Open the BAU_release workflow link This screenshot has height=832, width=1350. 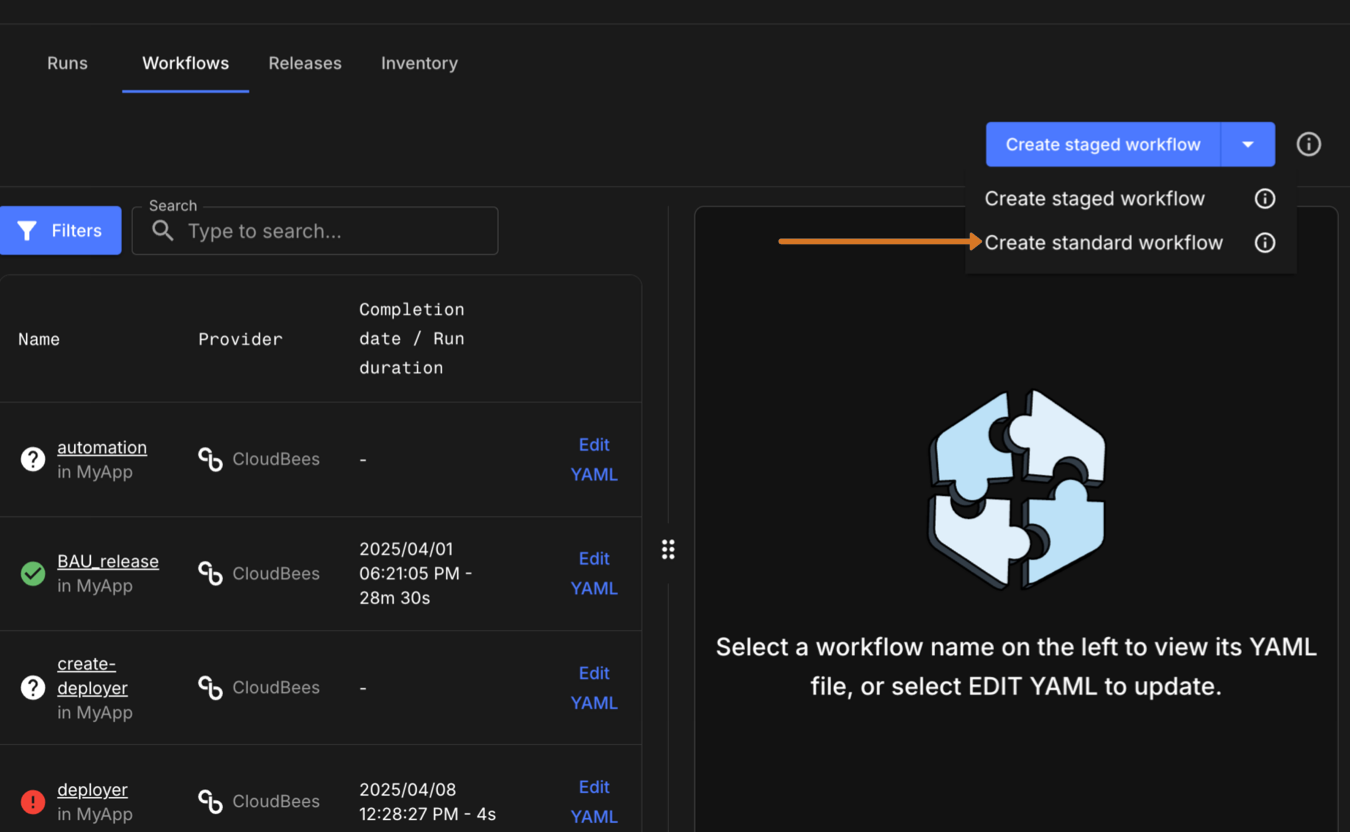click(107, 561)
